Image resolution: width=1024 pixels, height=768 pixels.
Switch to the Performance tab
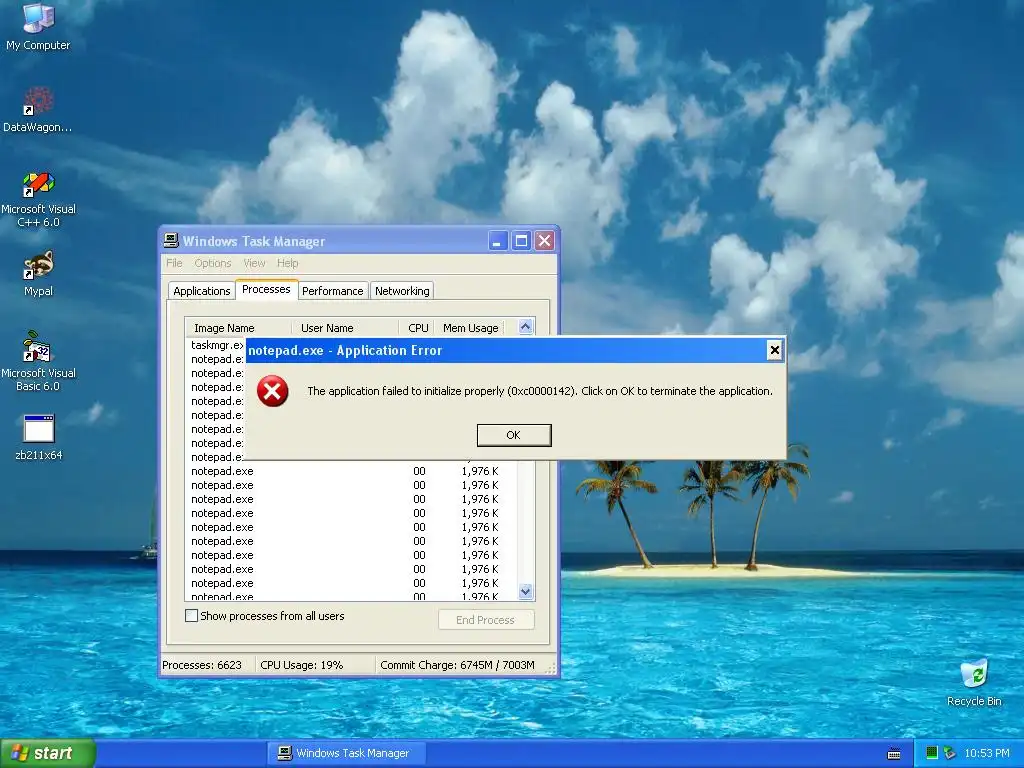[x=332, y=291]
